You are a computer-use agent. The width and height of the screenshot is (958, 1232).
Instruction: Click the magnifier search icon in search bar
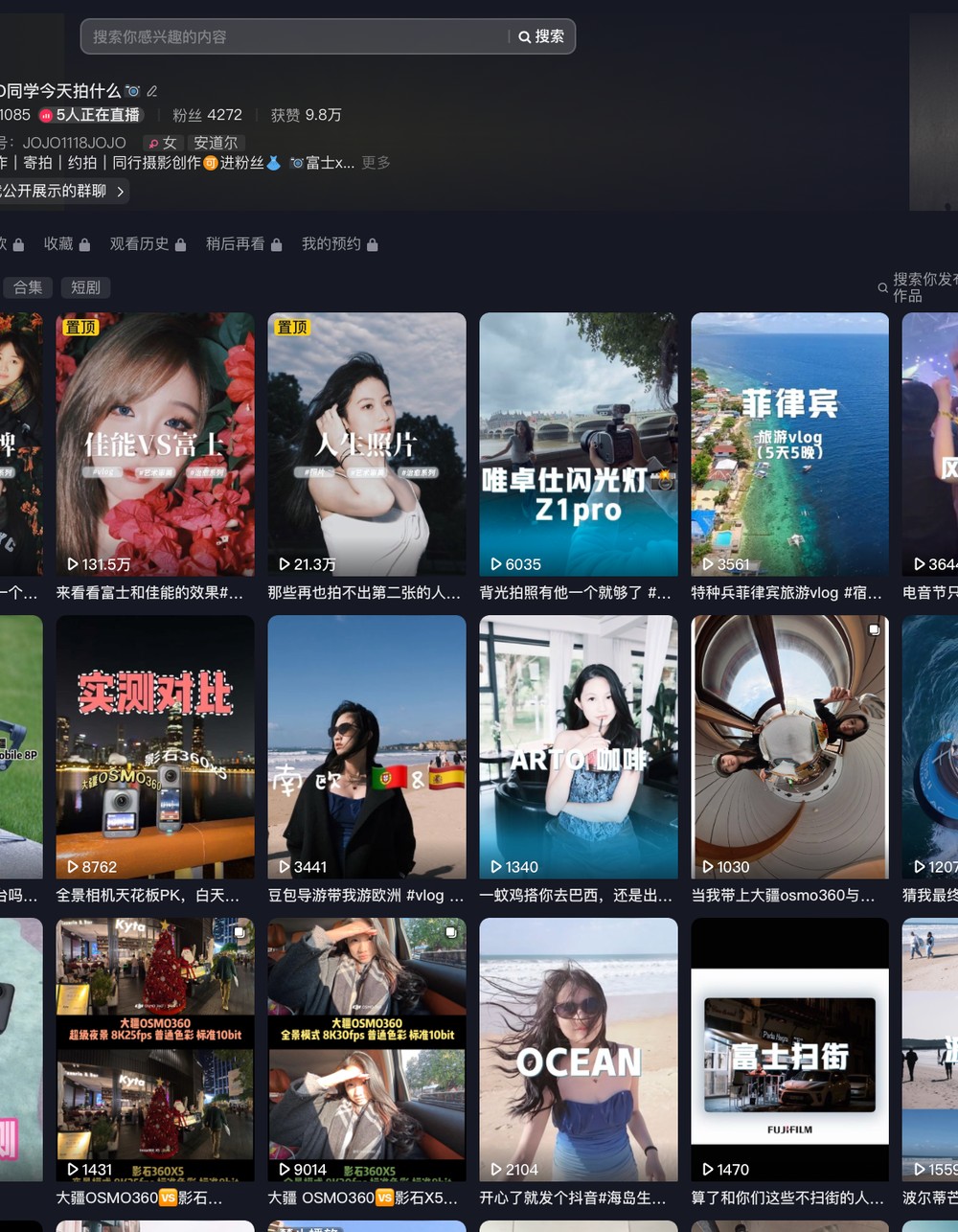[x=524, y=37]
